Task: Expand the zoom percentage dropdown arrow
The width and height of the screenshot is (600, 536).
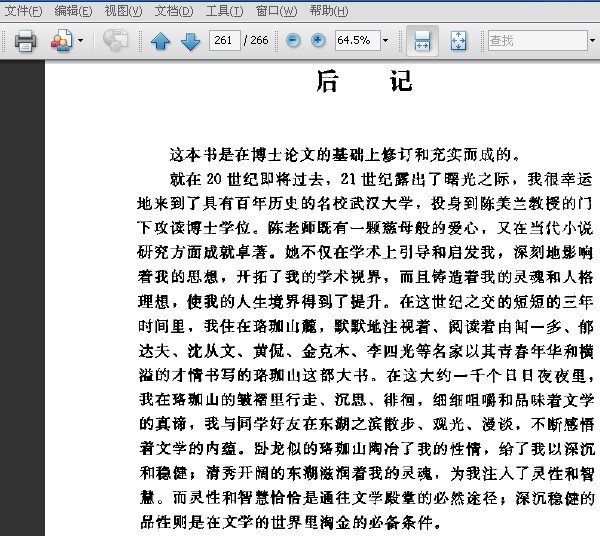Action: [x=385, y=40]
